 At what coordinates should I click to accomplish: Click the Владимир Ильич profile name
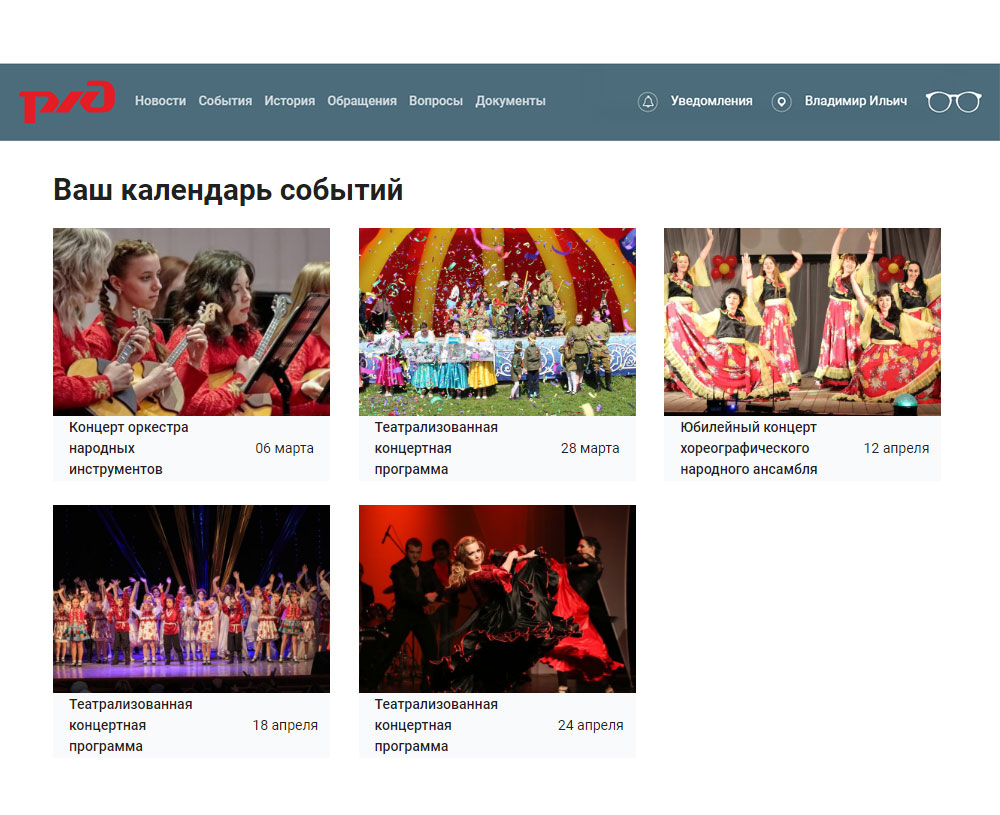[855, 101]
